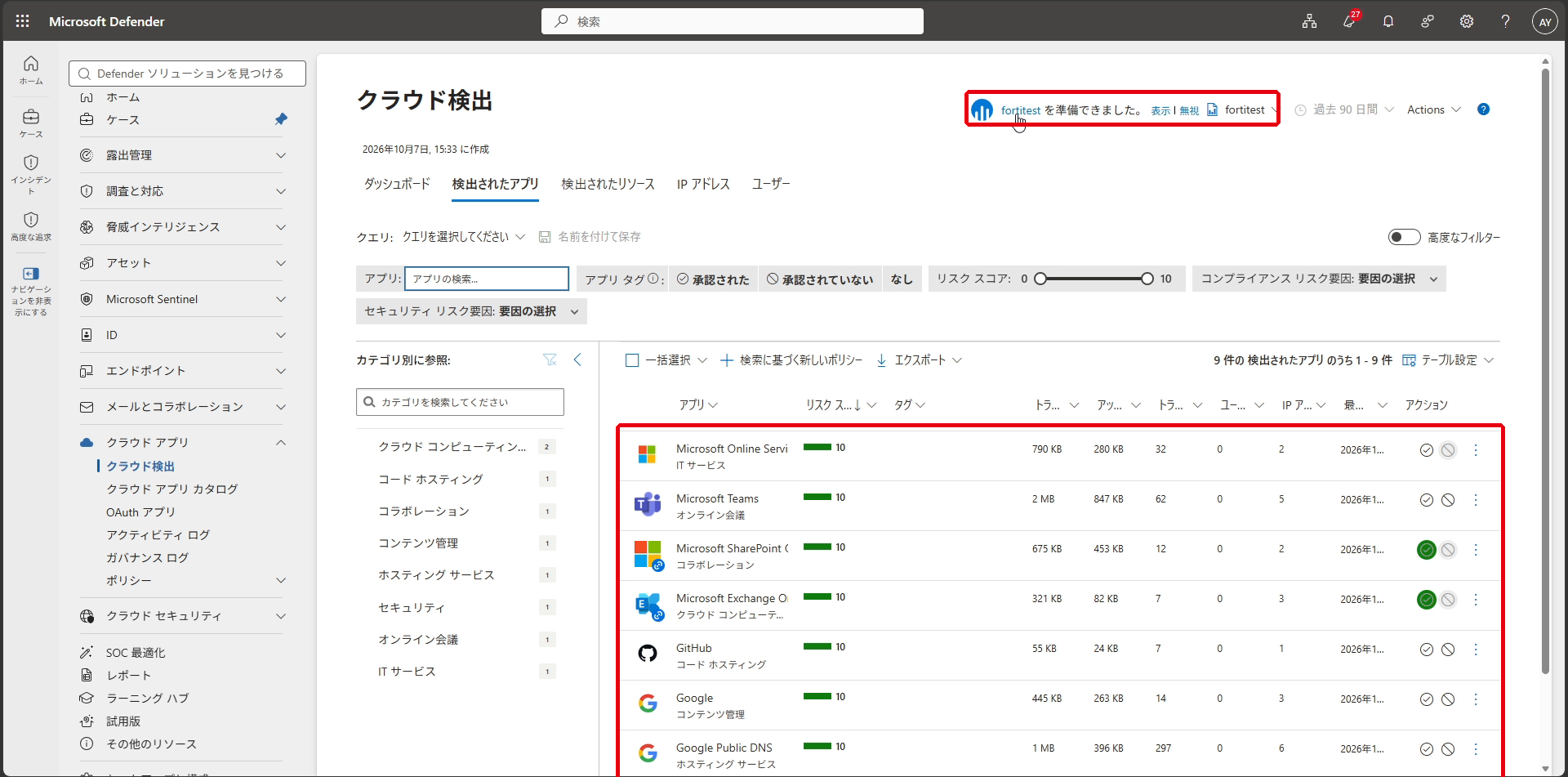Toggle the Advanced filters switch
Screen dimensions: 1568x777
(x=1404, y=237)
